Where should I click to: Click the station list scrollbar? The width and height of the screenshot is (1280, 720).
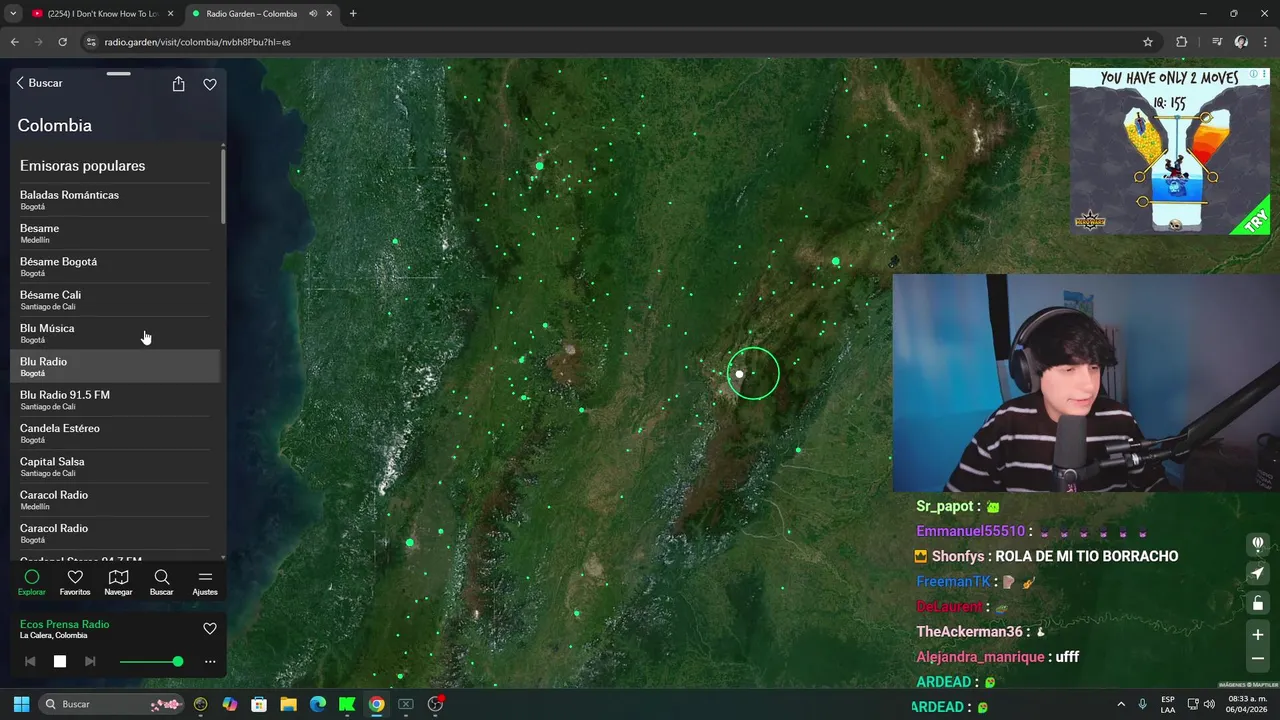(223, 186)
